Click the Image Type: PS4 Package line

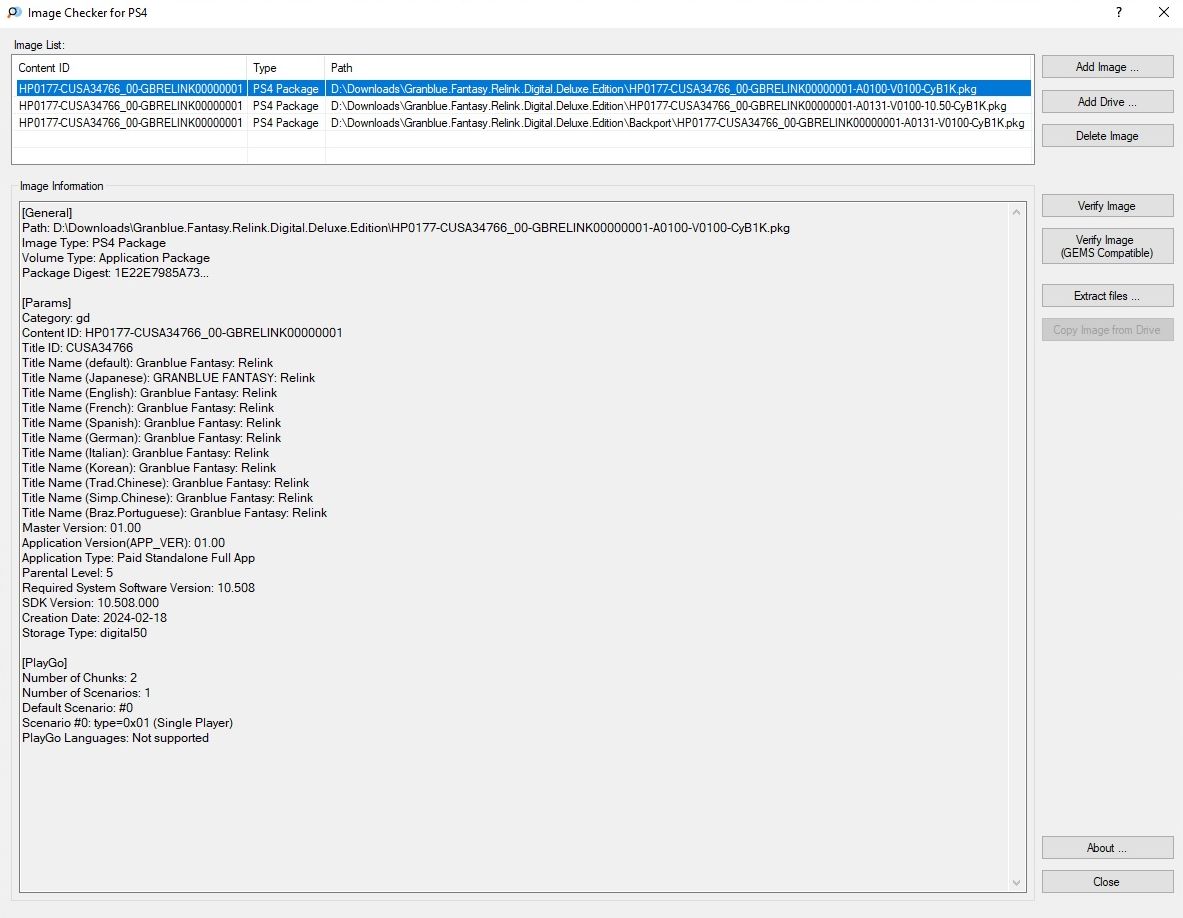click(x=94, y=243)
